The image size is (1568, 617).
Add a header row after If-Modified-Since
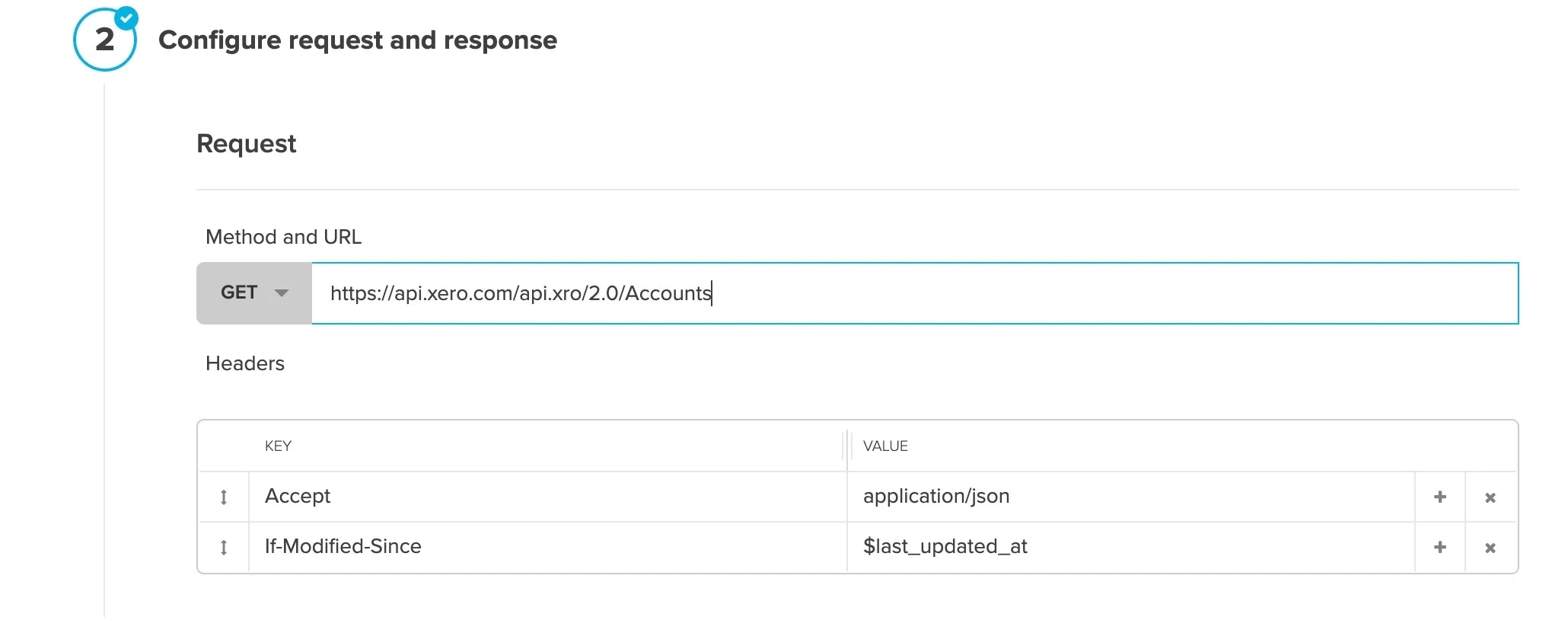click(1440, 547)
